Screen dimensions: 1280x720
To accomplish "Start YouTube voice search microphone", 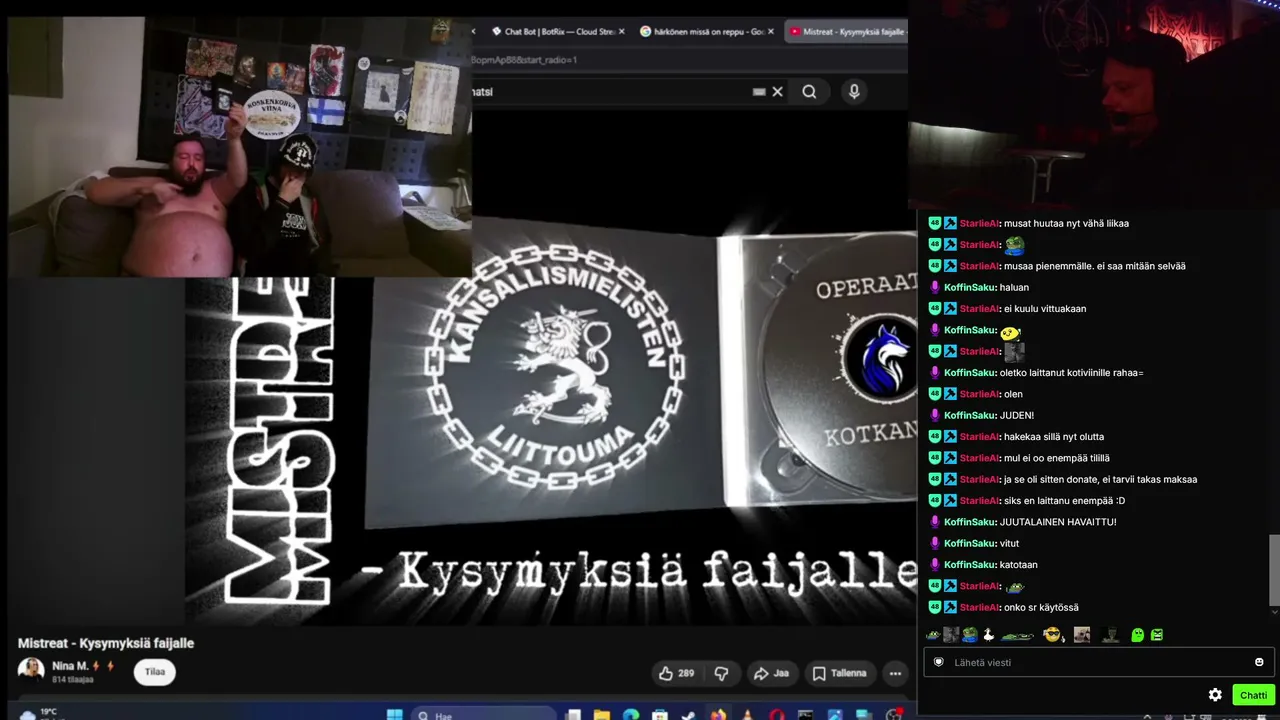I will click(x=854, y=91).
